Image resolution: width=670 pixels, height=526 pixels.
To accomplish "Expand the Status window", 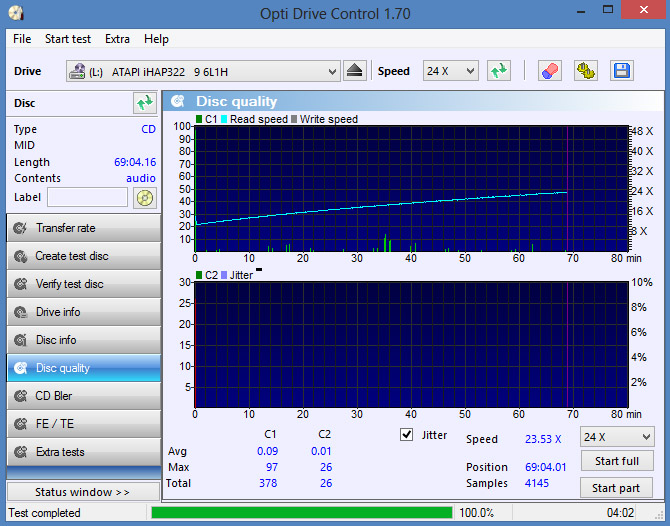I will (x=83, y=492).
